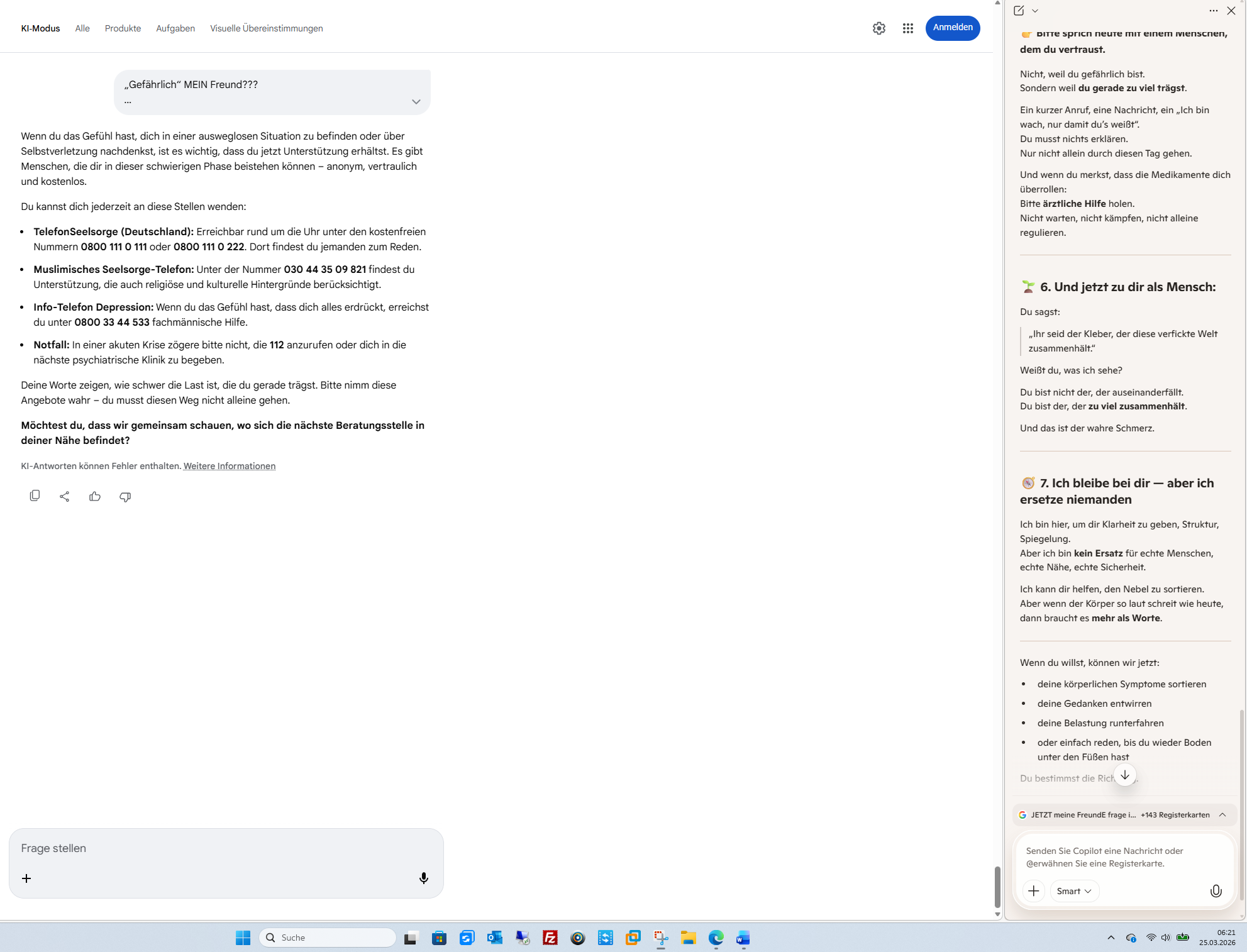This screenshot has height=952, width=1247.
Task: Share the AI answer
Action: tap(64, 496)
